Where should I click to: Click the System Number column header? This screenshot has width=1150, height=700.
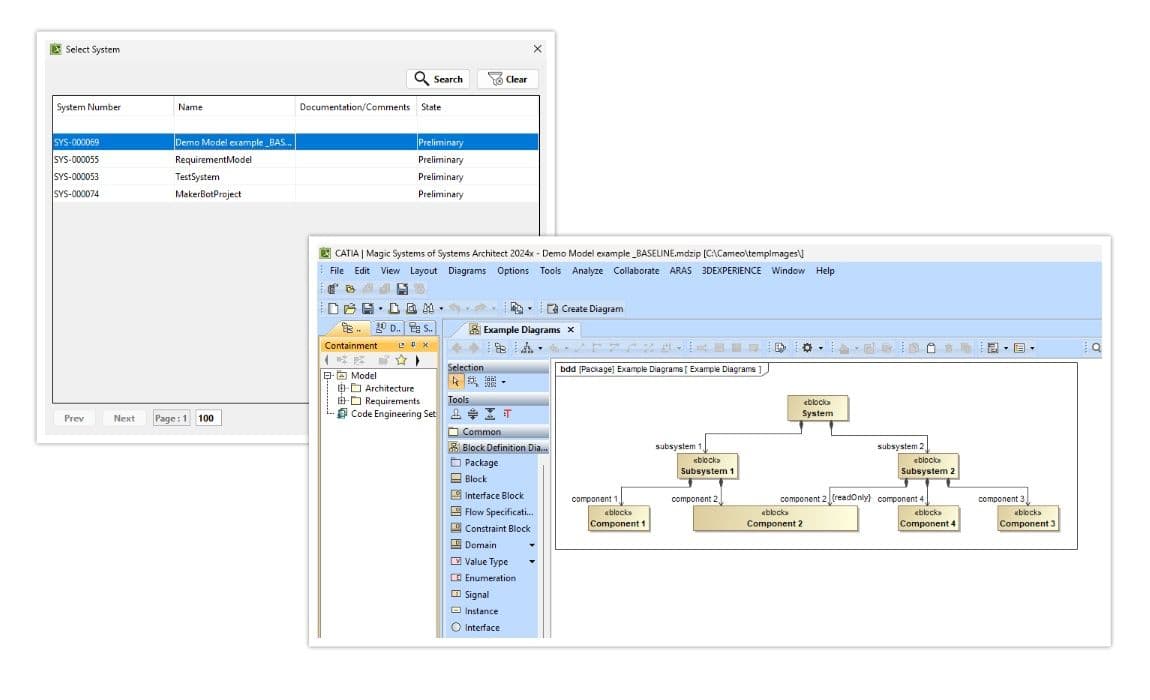tap(113, 107)
